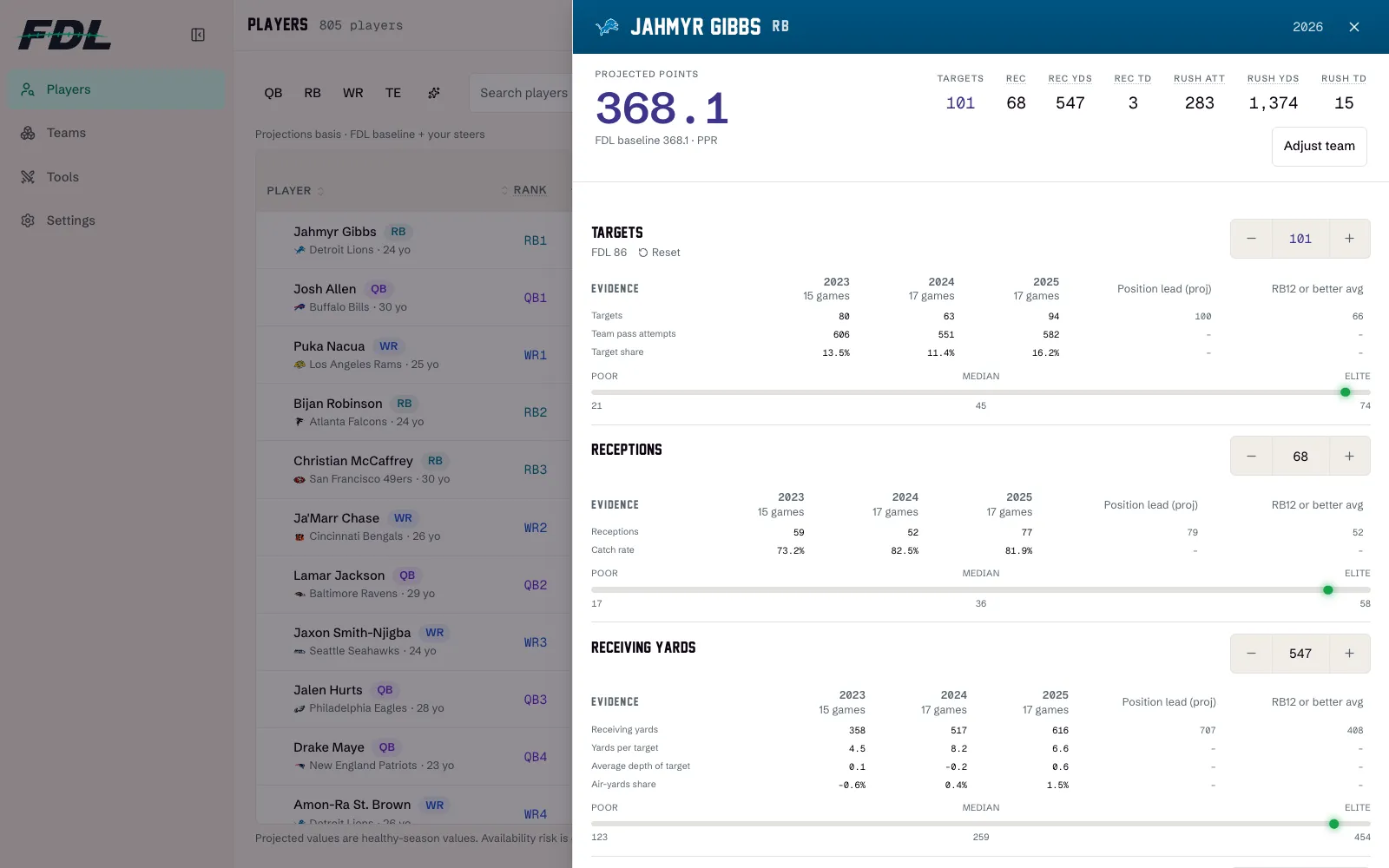The height and width of the screenshot is (868, 1389).
Task: Increase Receiving Yards with the plus button
Action: point(1349,654)
